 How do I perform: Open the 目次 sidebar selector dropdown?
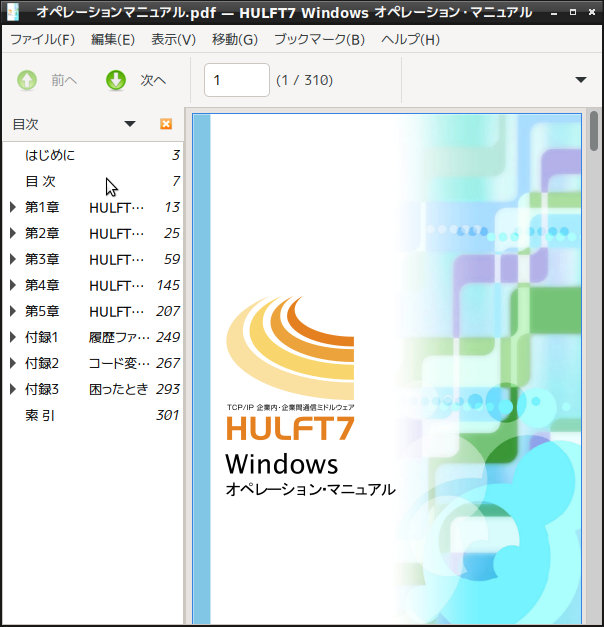click(130, 124)
